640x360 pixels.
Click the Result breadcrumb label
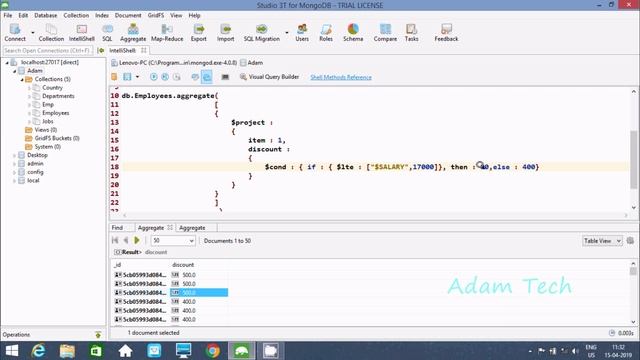131,252
